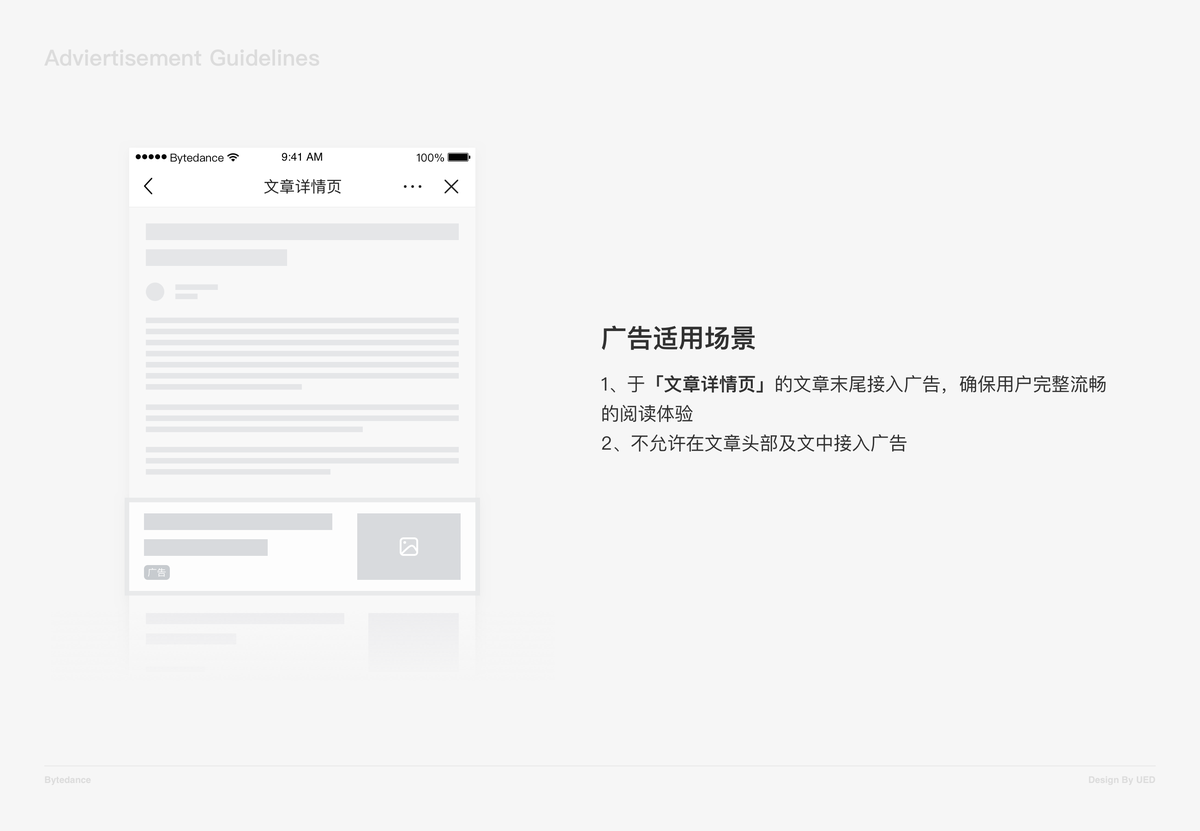Click the Adviertisement Guidelines heading

click(181, 57)
